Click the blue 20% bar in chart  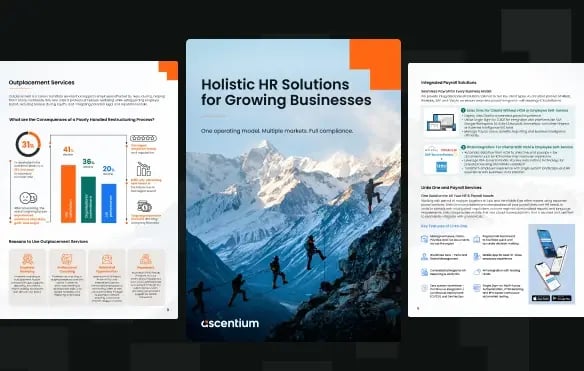pos(109,203)
